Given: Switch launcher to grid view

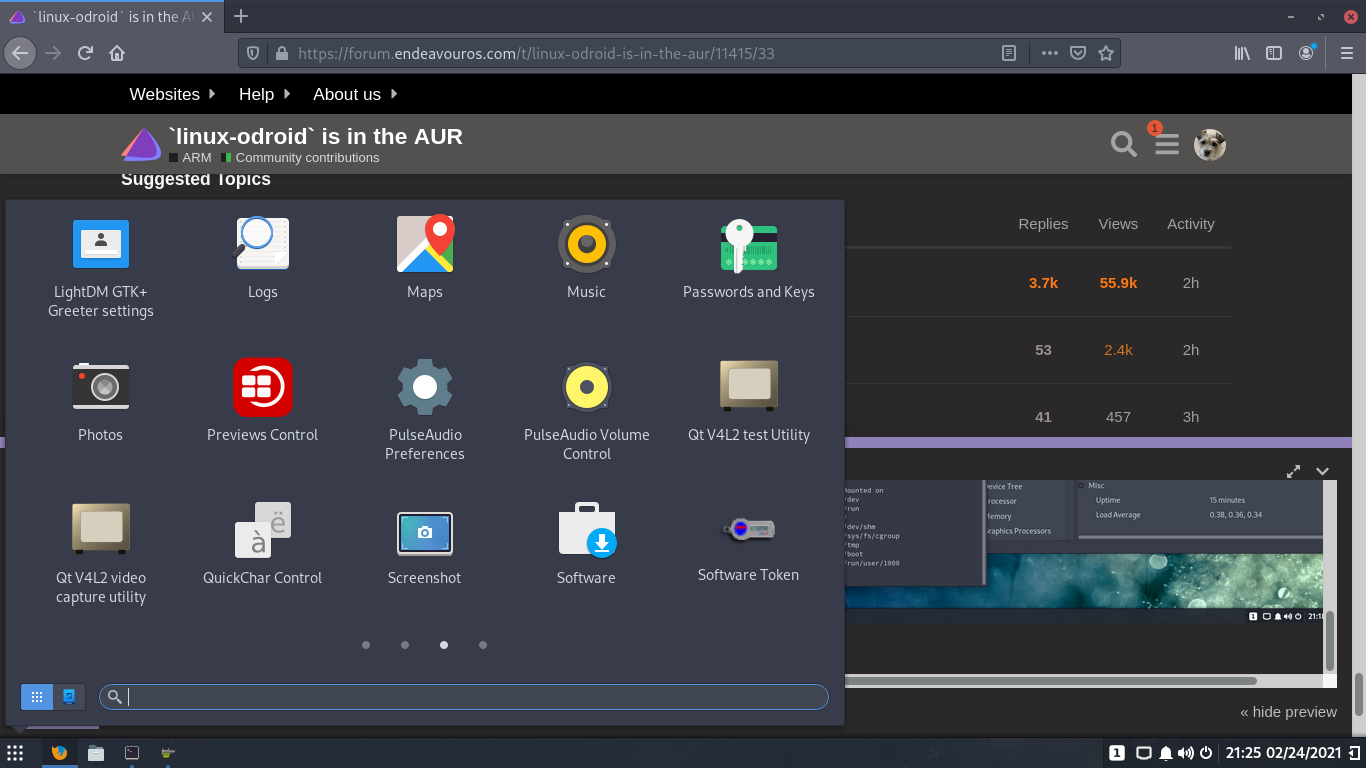Looking at the screenshot, I should pyautogui.click(x=37, y=697).
